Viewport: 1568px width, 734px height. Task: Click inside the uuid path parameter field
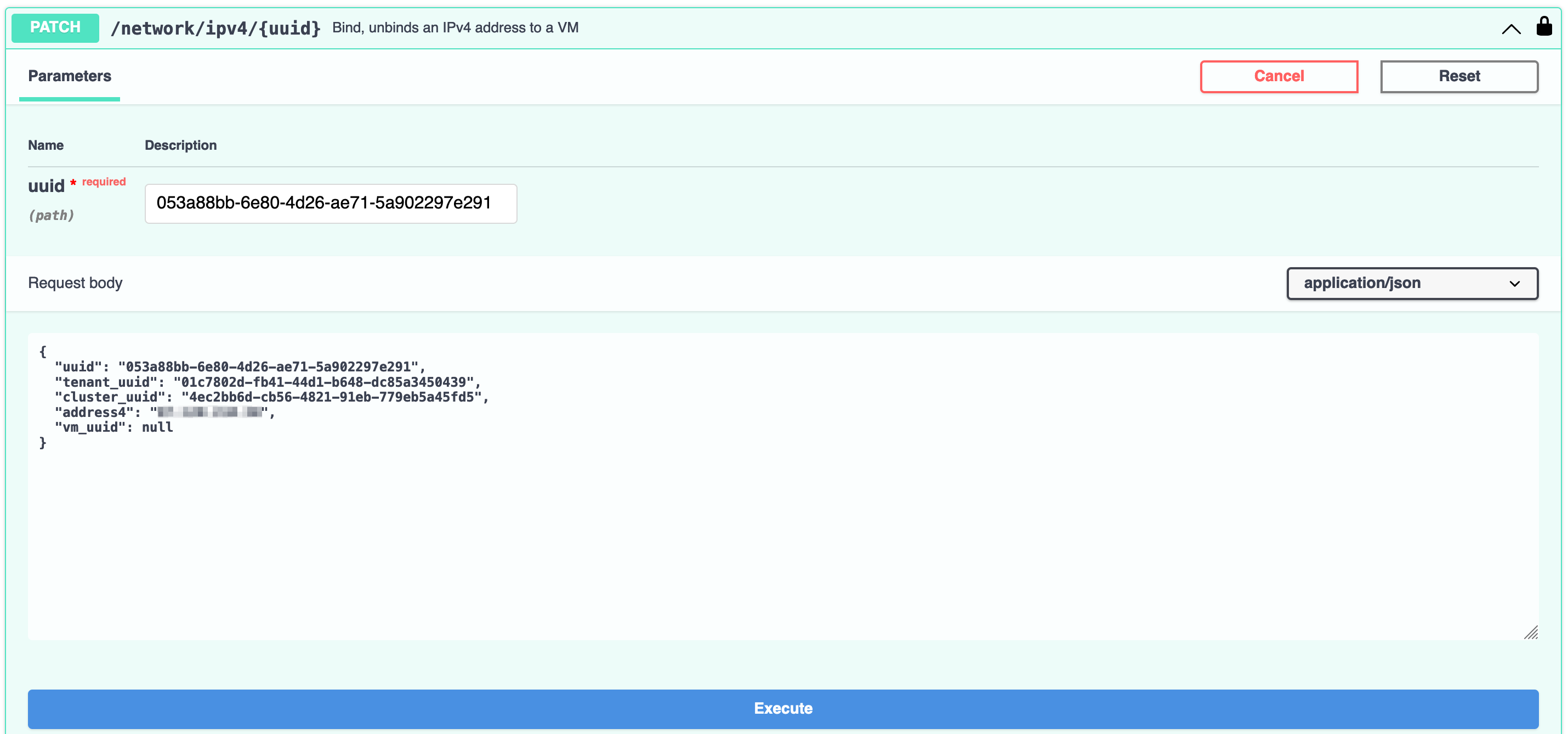331,204
